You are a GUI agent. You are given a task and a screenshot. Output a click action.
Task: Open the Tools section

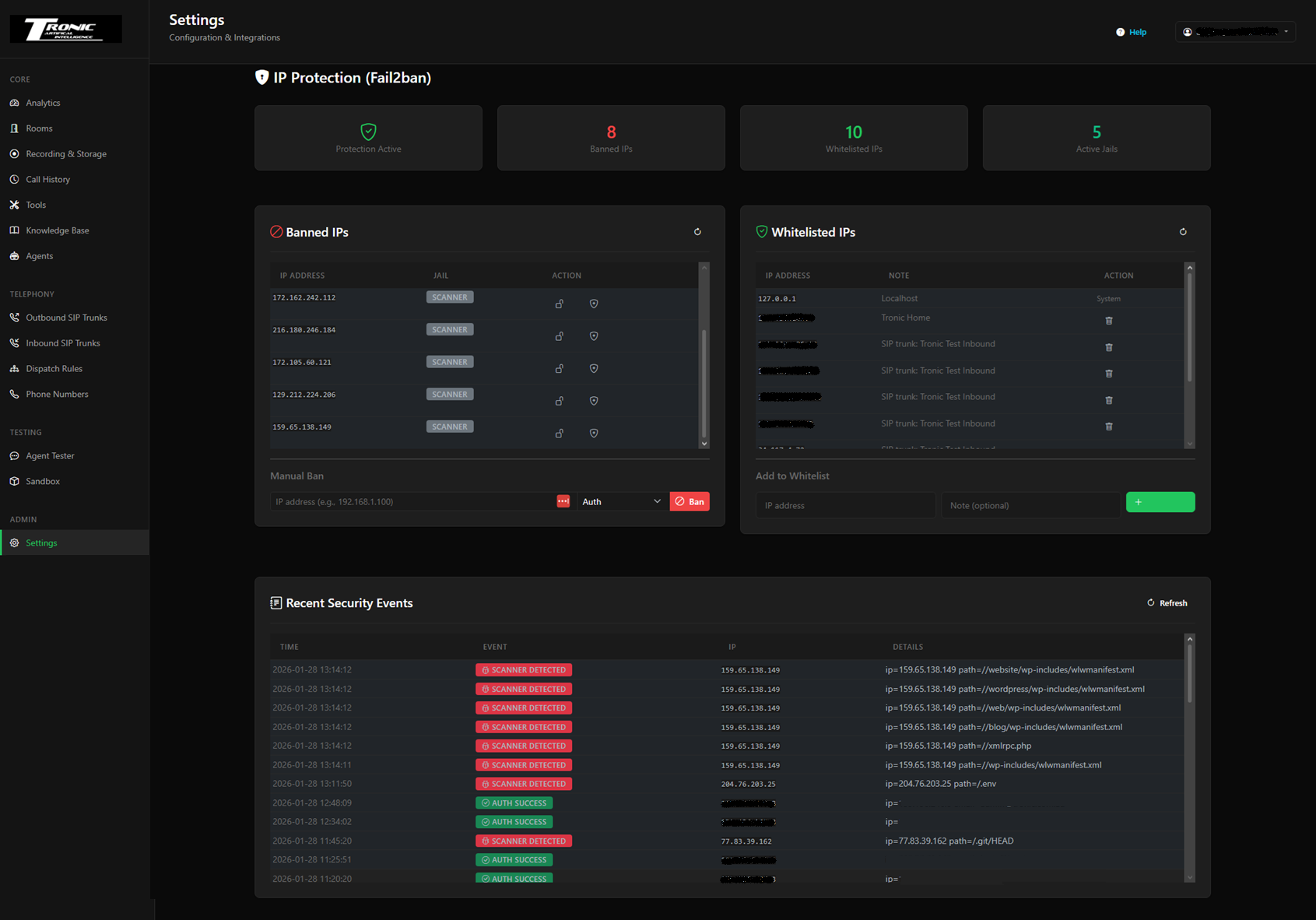(x=36, y=205)
